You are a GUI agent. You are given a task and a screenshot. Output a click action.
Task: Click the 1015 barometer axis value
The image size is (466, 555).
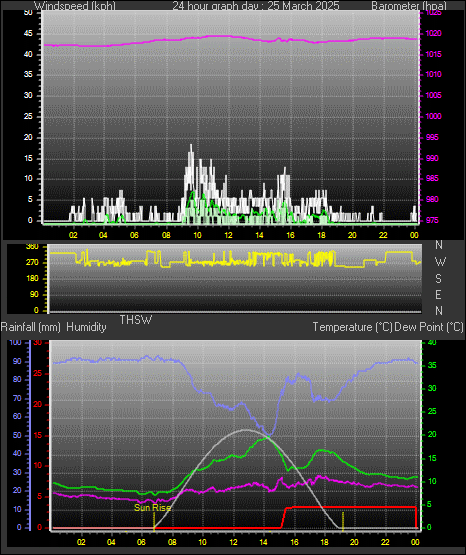(x=434, y=54)
